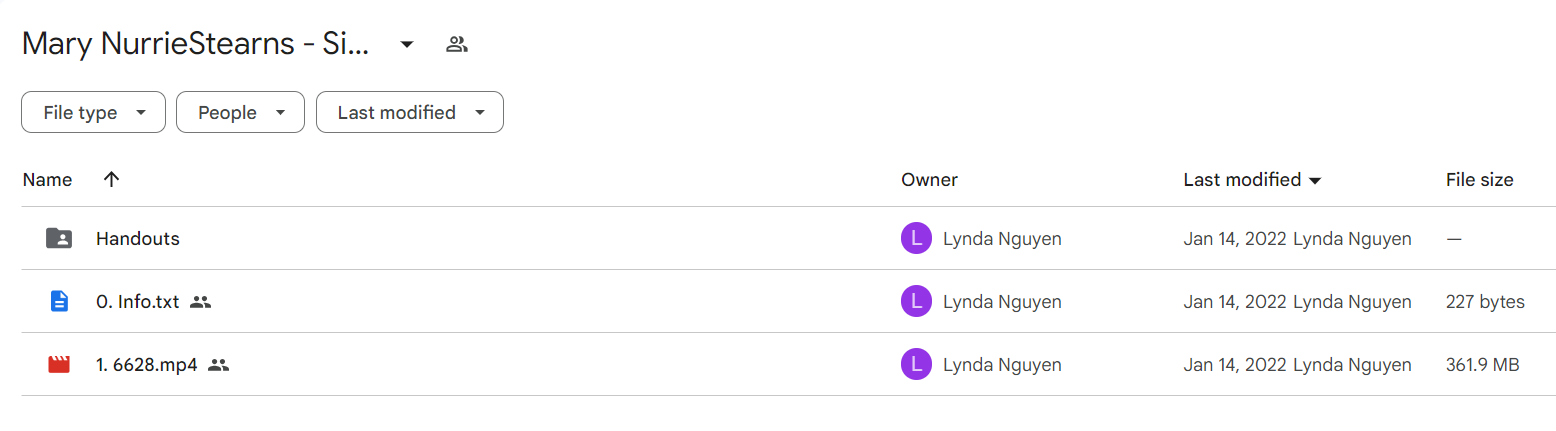Click the shared icon after 0. Info.txt
This screenshot has height=431, width=1556.
pyautogui.click(x=200, y=301)
